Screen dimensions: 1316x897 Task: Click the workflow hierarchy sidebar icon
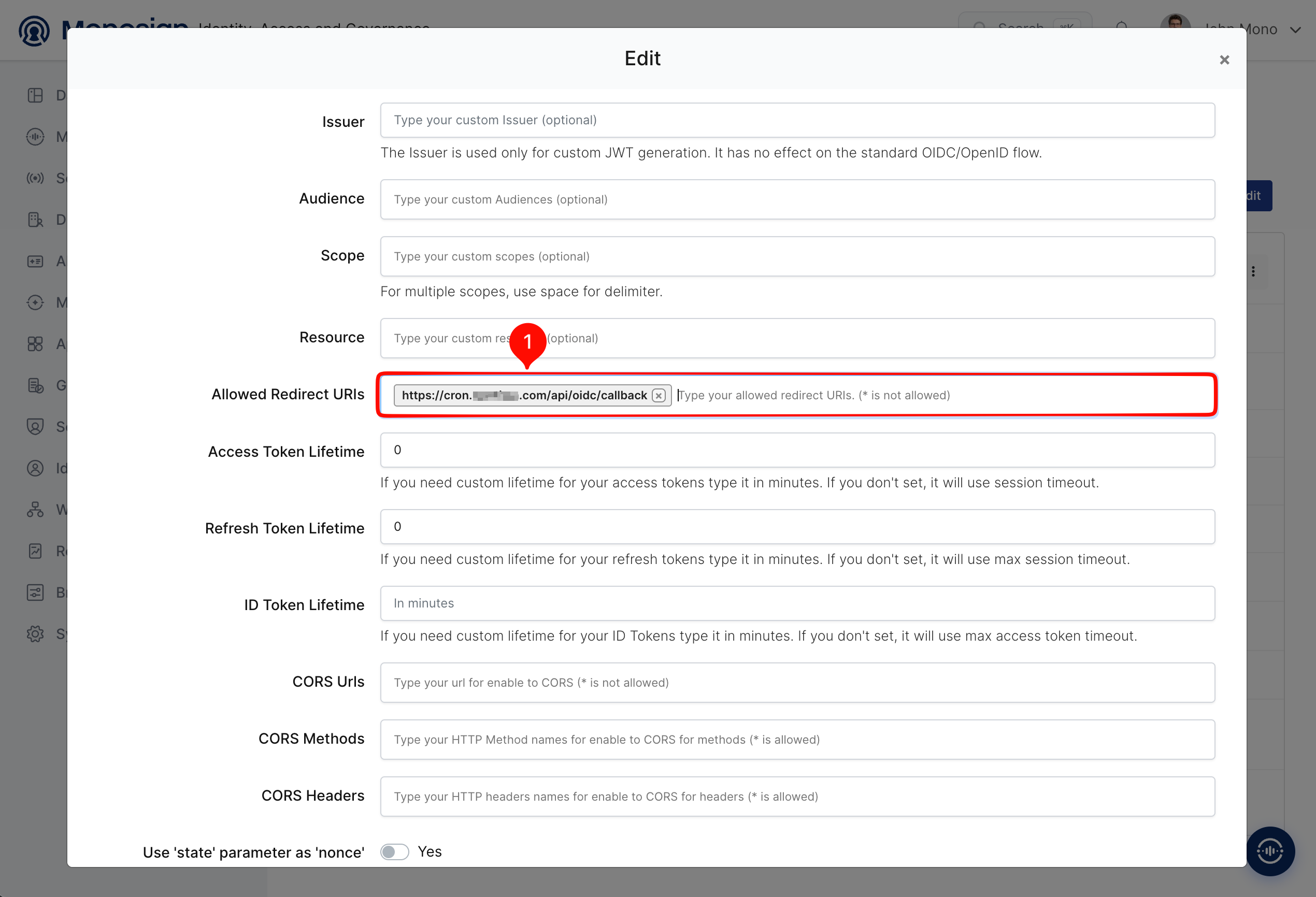coord(35,509)
